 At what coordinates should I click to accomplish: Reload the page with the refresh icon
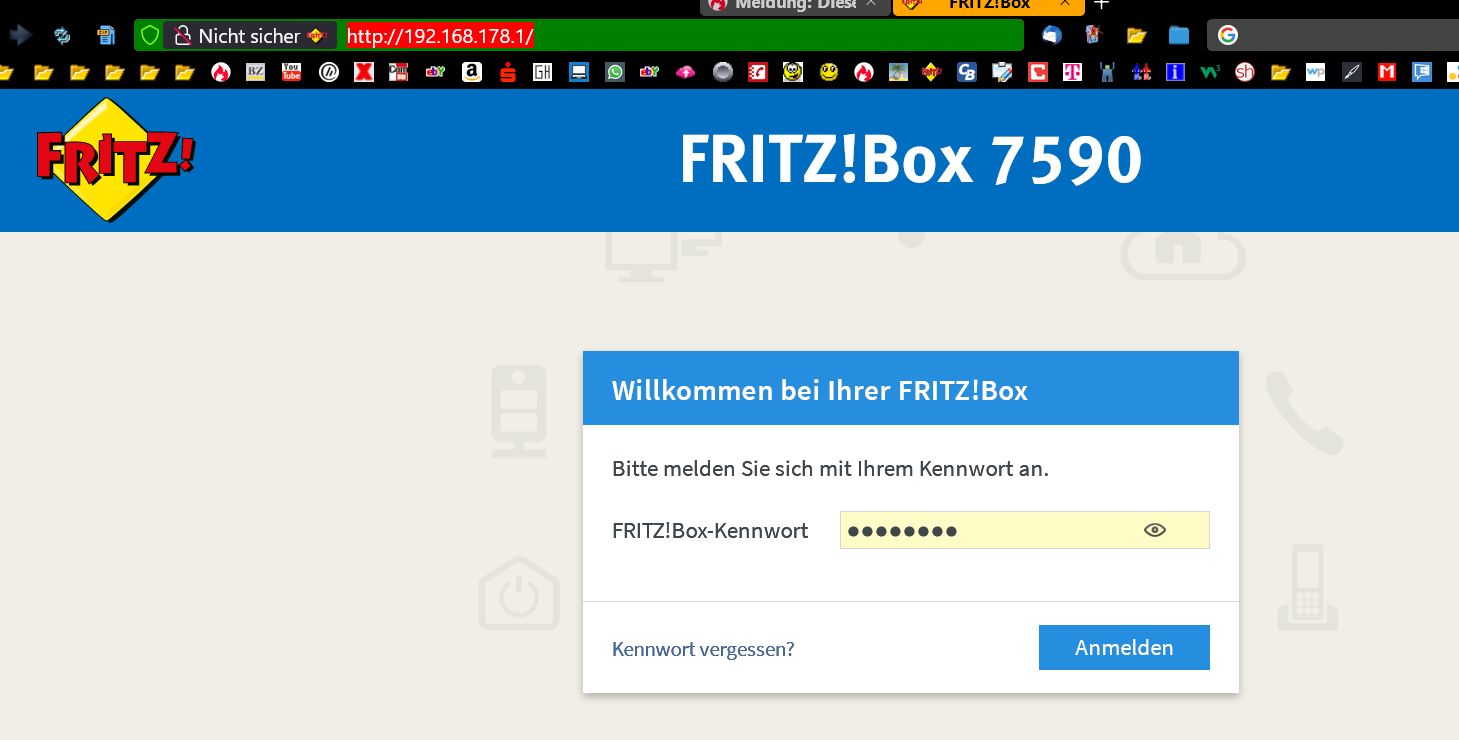[x=62, y=36]
